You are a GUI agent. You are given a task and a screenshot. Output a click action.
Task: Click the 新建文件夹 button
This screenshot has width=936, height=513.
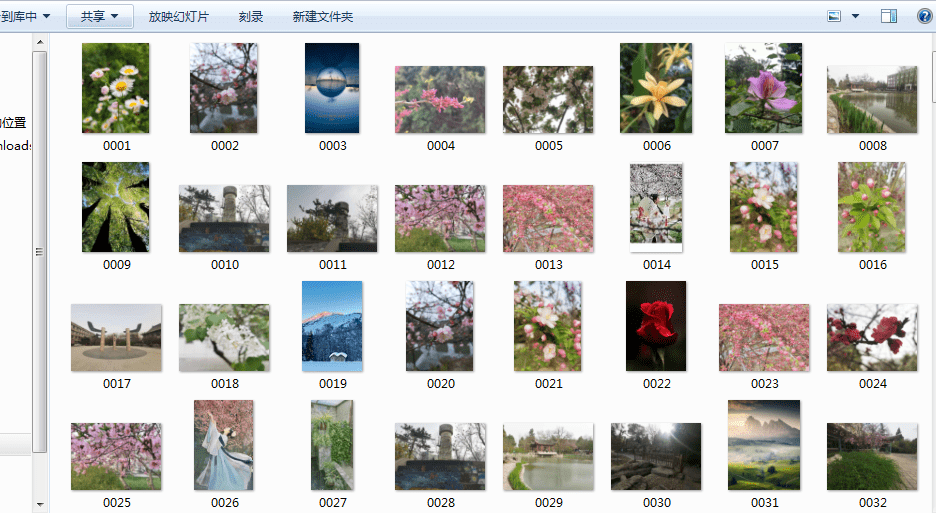pos(322,17)
